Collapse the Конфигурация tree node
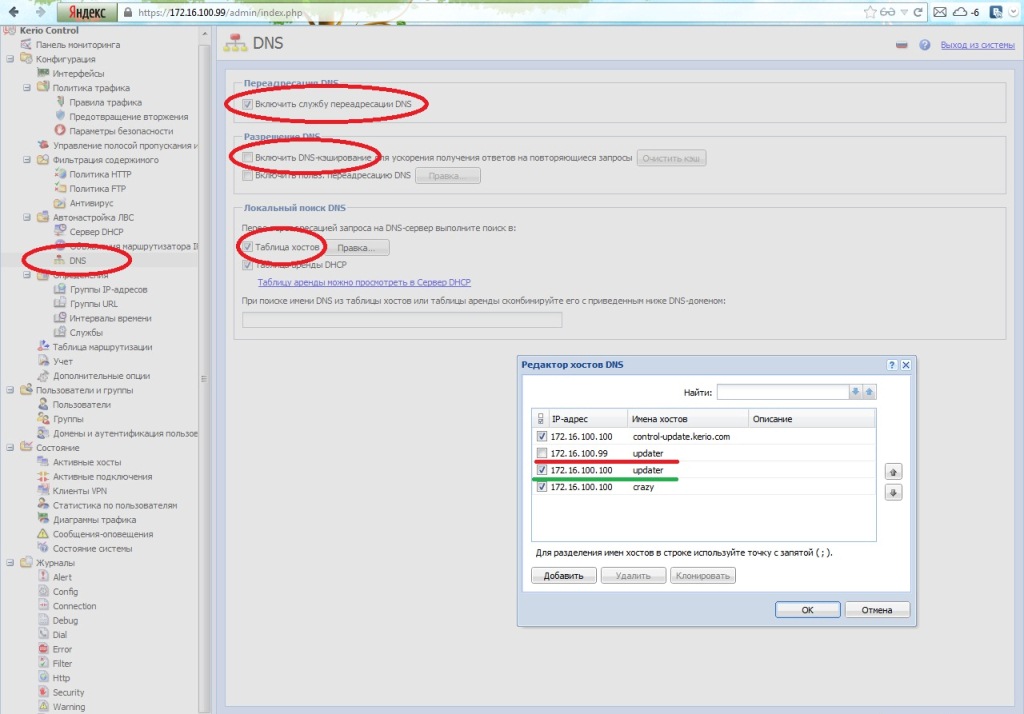This screenshot has height=714, width=1024. tap(10, 59)
